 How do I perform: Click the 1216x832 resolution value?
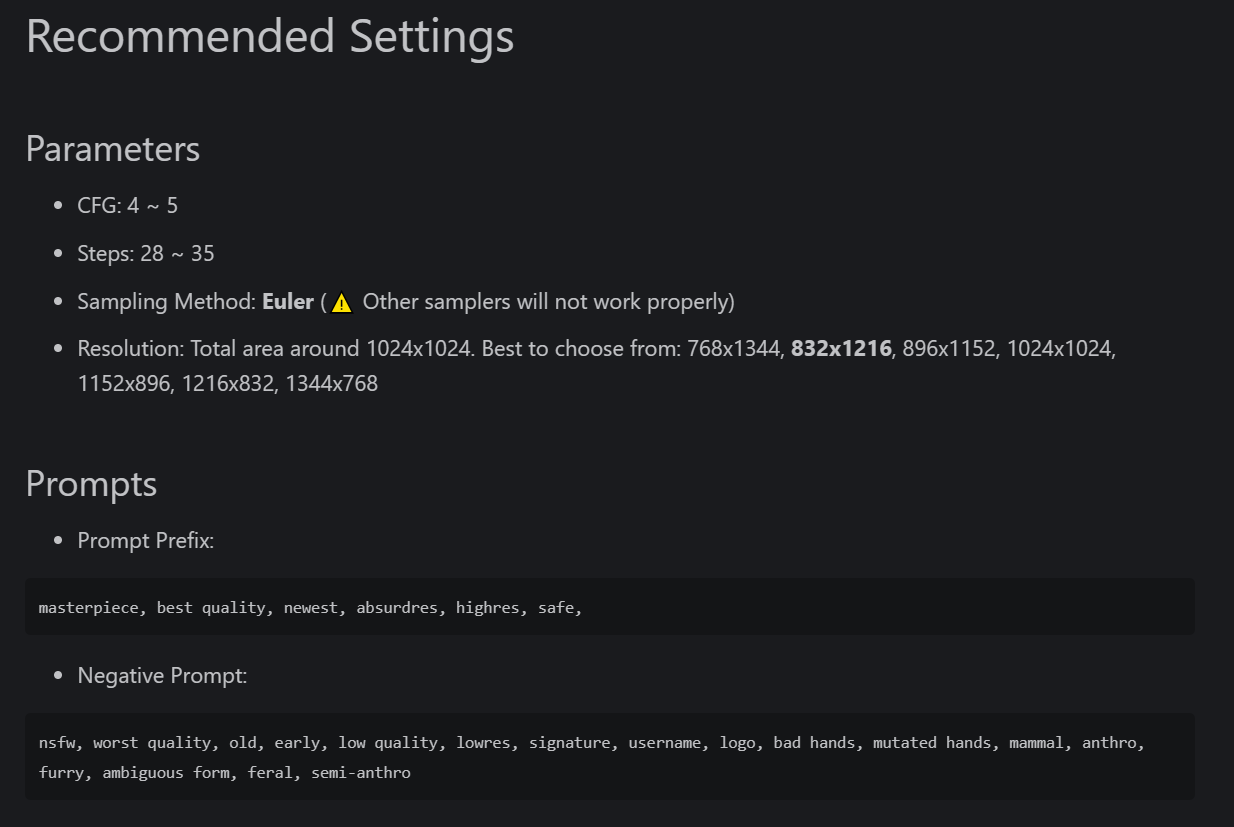coord(227,384)
